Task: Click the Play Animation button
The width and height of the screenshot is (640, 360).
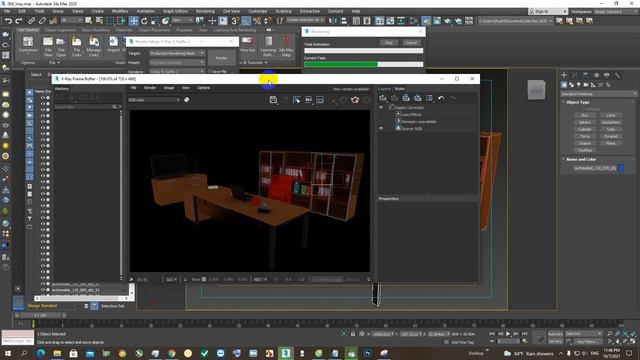Action: (508, 334)
